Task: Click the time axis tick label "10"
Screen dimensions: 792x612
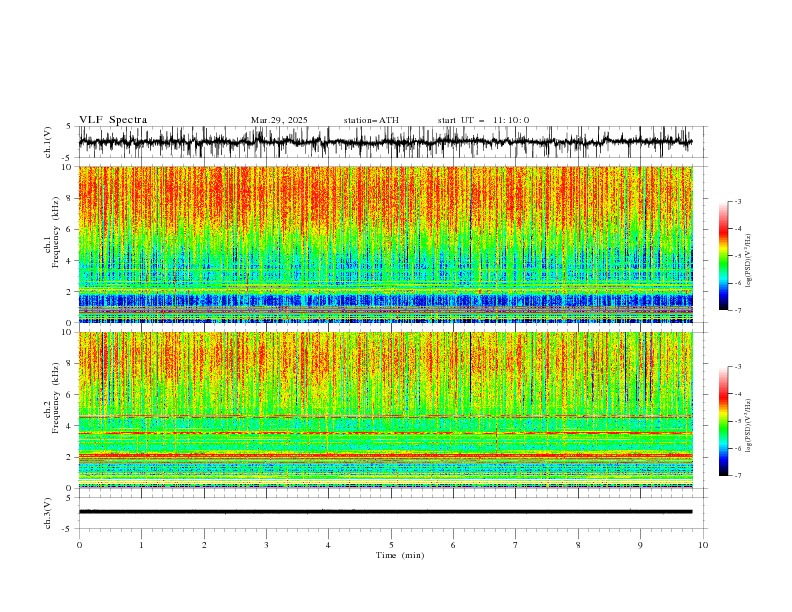Action: click(x=703, y=545)
